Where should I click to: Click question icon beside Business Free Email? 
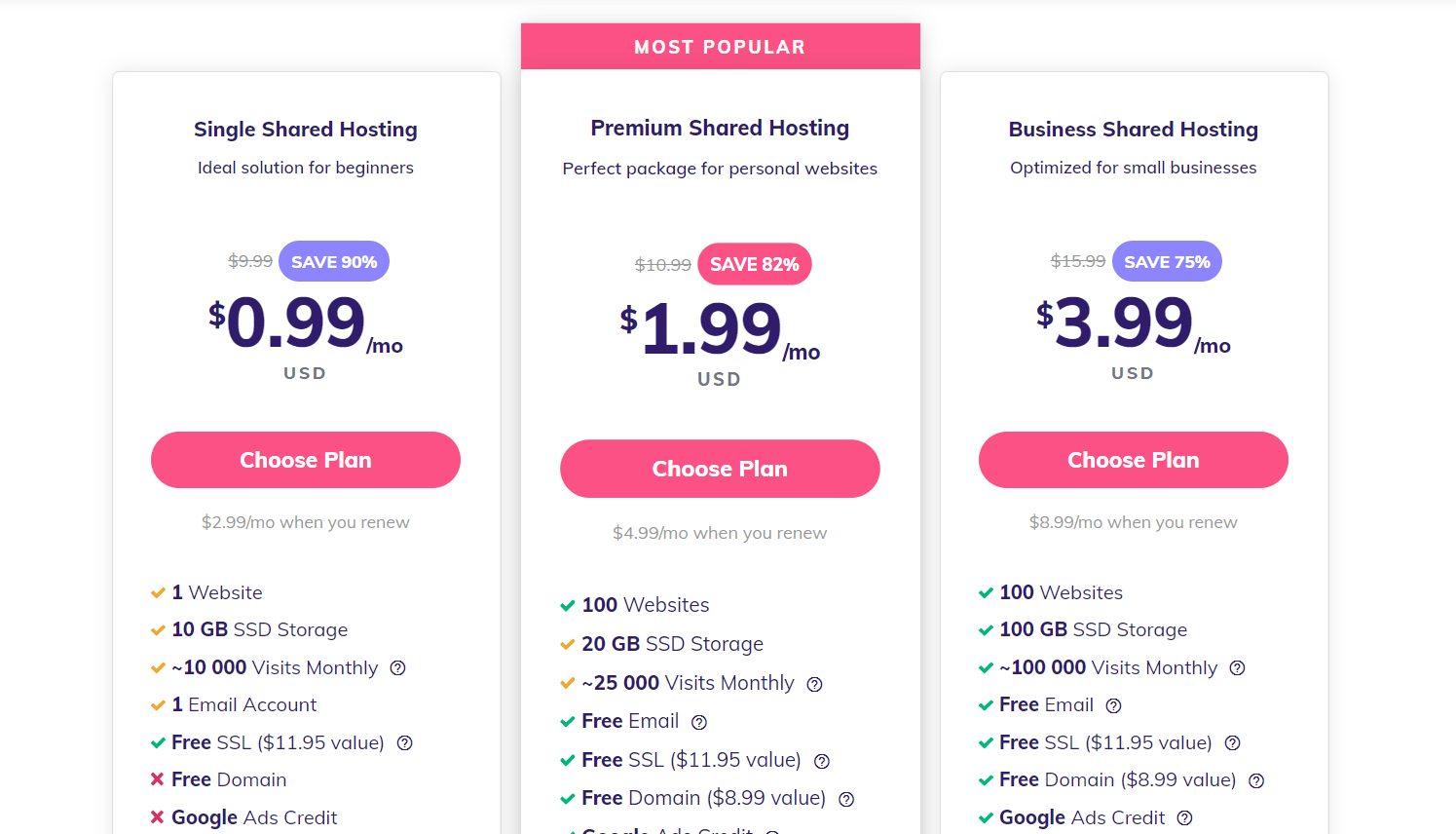[x=1113, y=706]
